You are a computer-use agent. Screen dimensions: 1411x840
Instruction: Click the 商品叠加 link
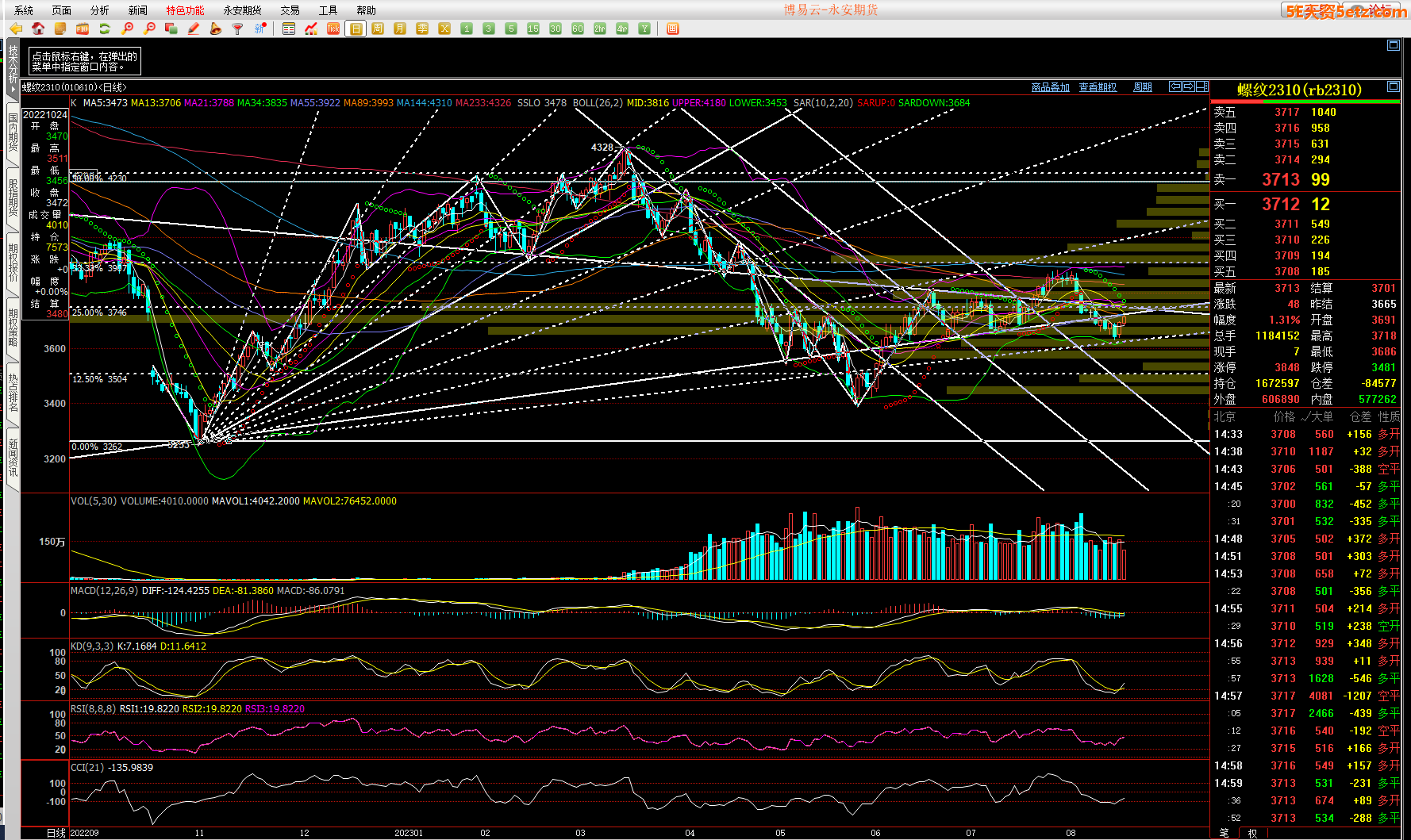(x=1050, y=87)
